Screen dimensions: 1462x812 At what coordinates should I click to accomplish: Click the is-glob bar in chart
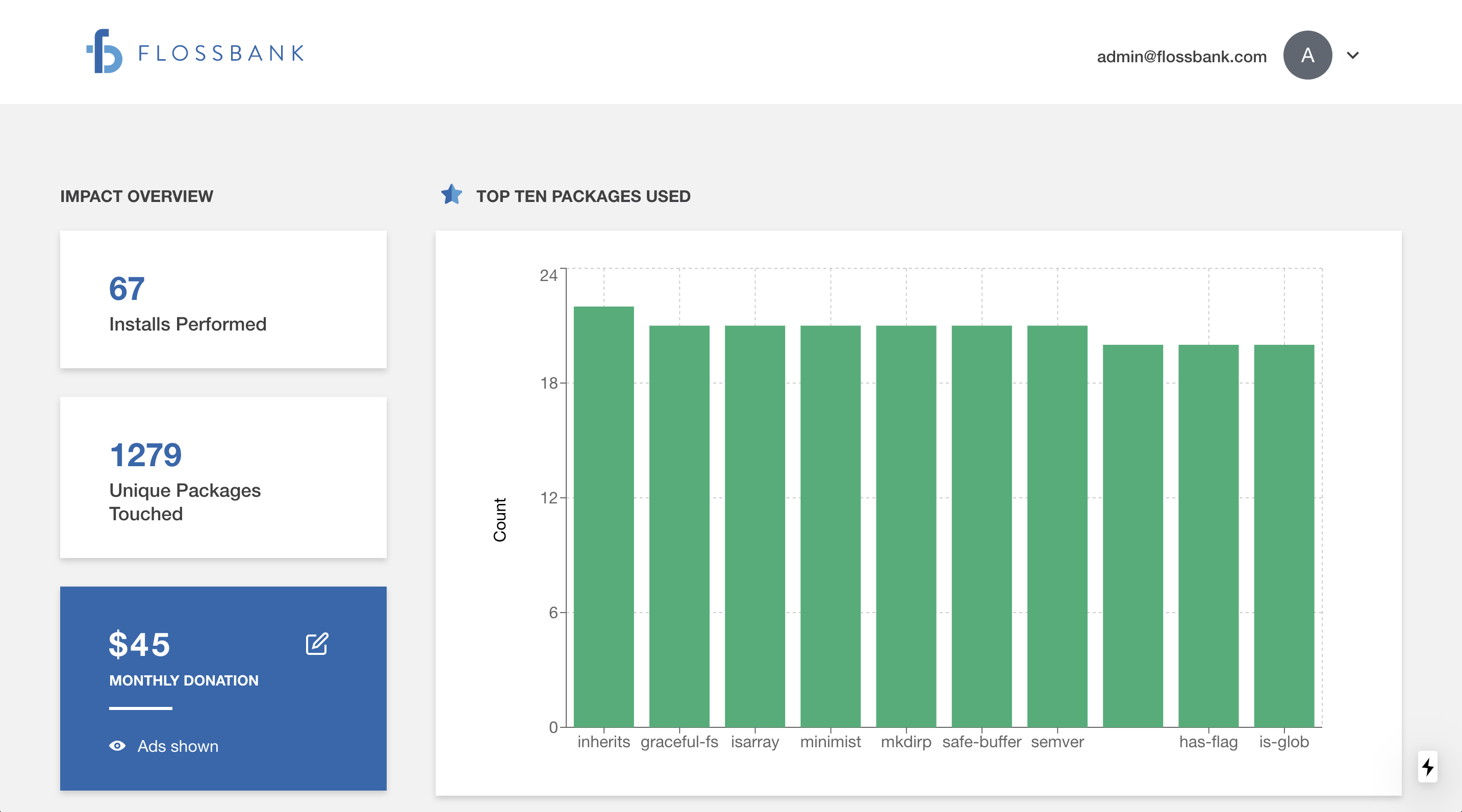point(1284,535)
